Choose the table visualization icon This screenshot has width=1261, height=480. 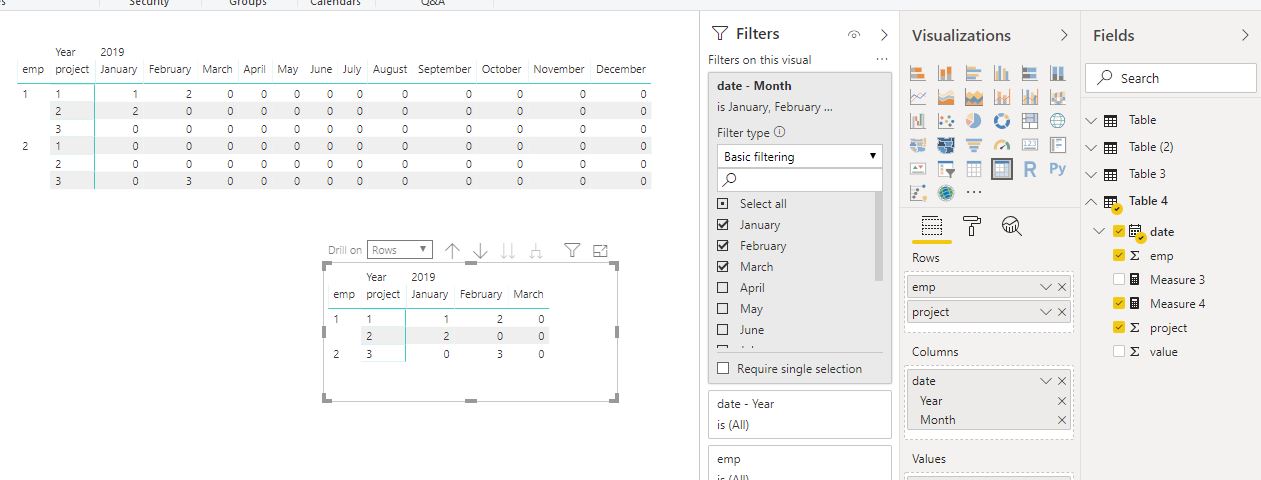coord(974,169)
